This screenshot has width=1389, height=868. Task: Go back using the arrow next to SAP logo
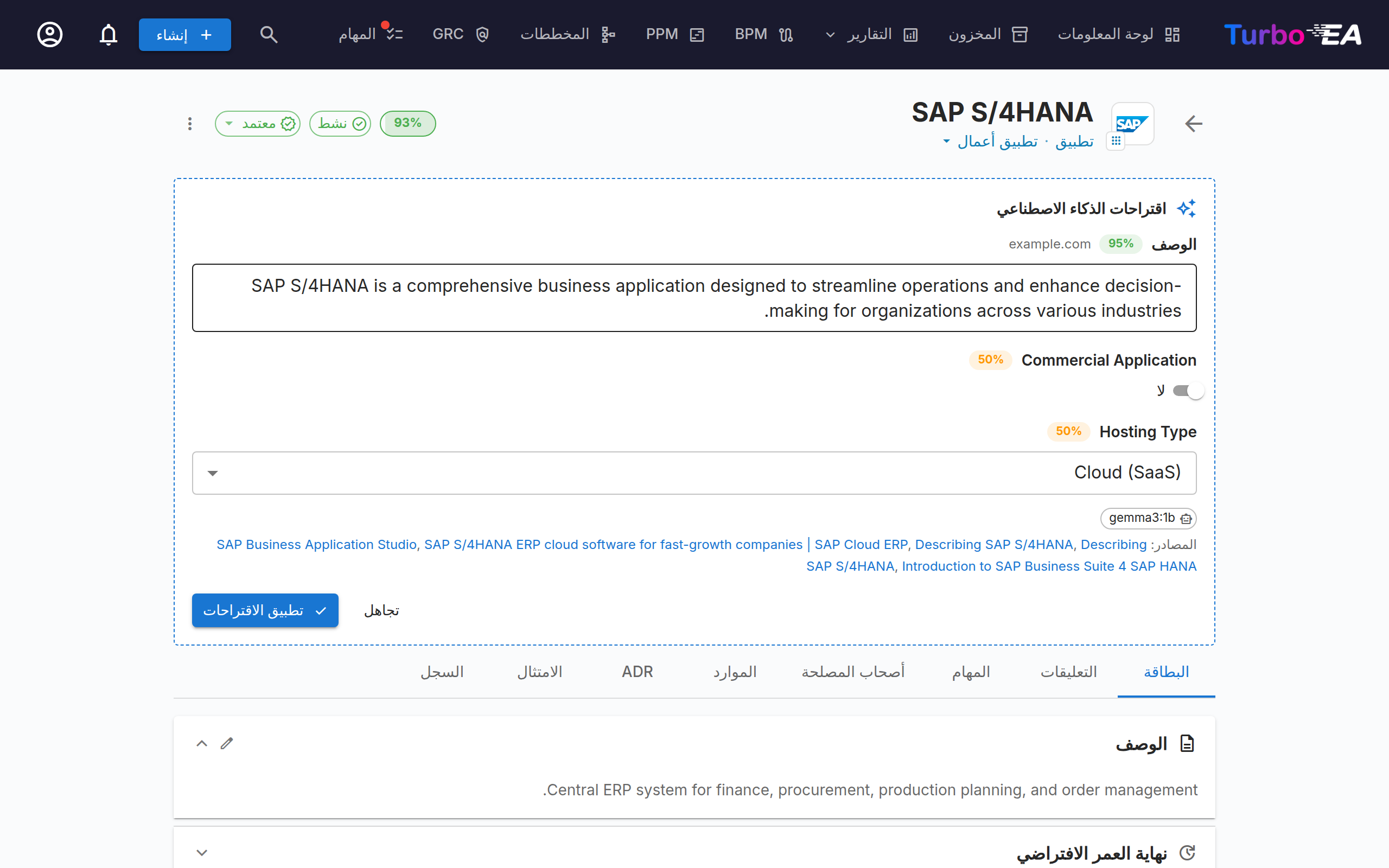(x=1193, y=124)
